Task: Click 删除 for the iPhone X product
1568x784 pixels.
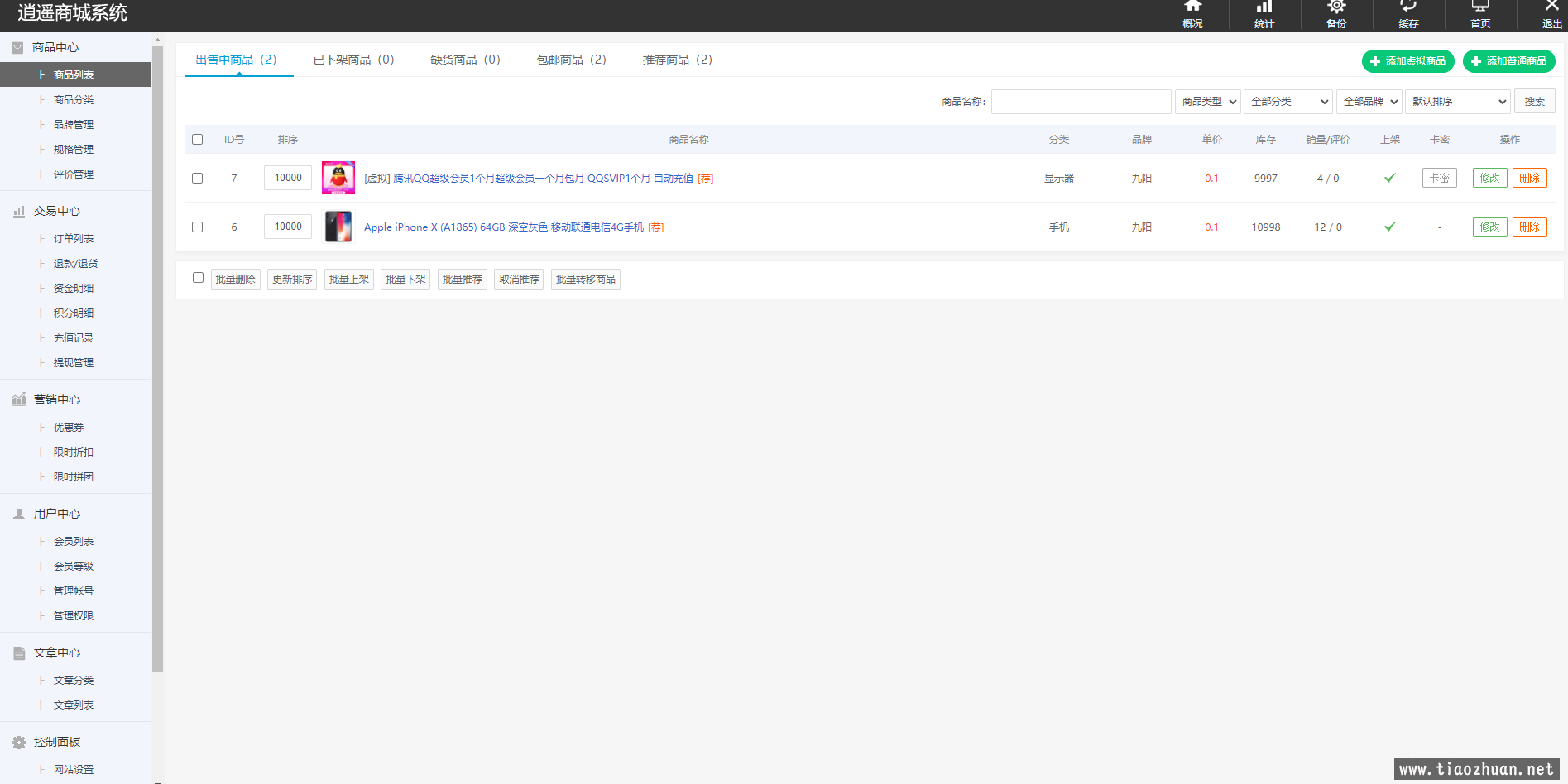Action: pos(1530,227)
